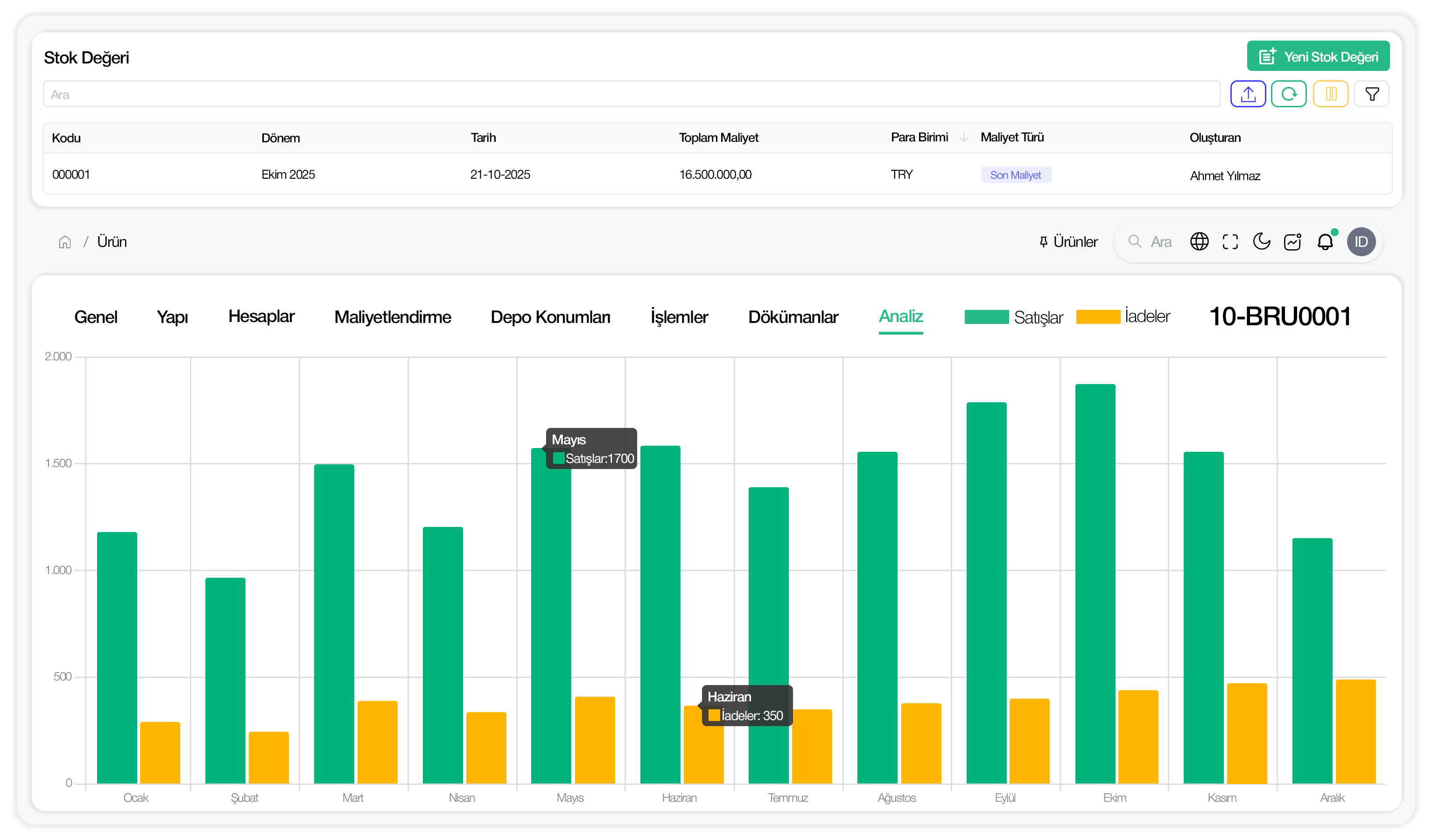Viewport: 1432px width, 840px height.
Task: Open the chart image icon in the header
Action: click(x=1292, y=242)
